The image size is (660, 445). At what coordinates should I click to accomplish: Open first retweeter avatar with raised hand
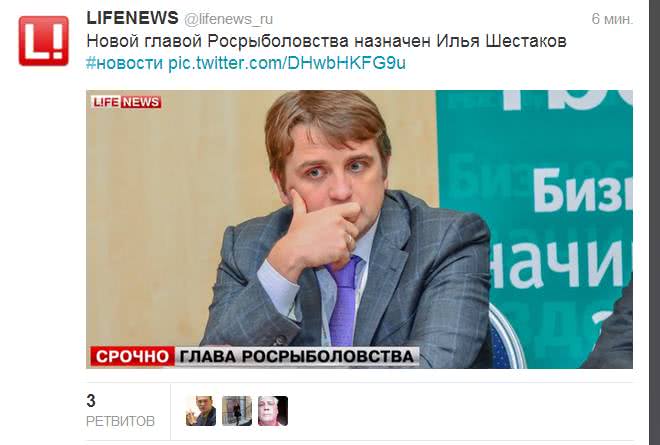click(201, 411)
